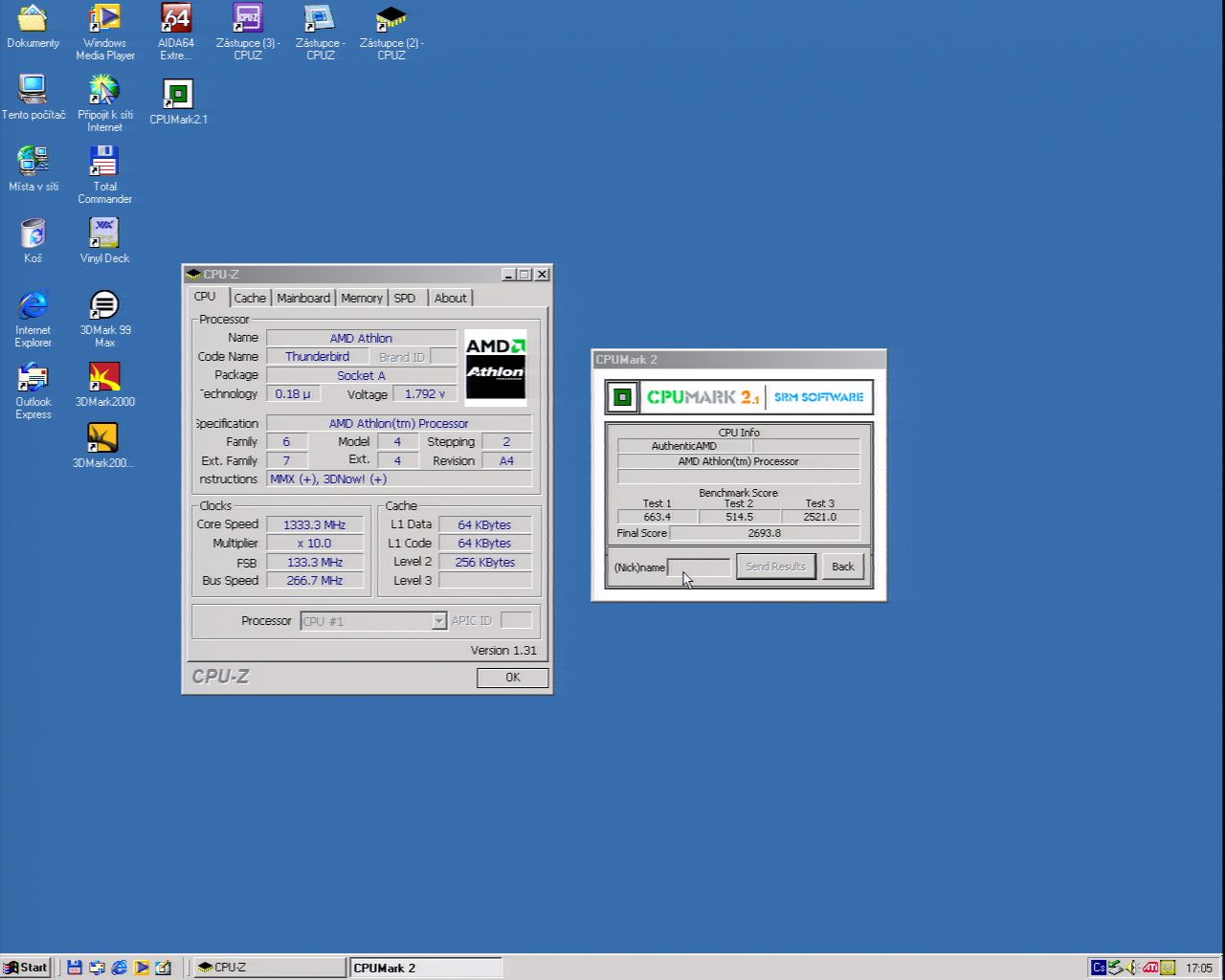Click the AMD Athlon logo in CPU-Z
The image size is (1225, 980).
point(495,367)
